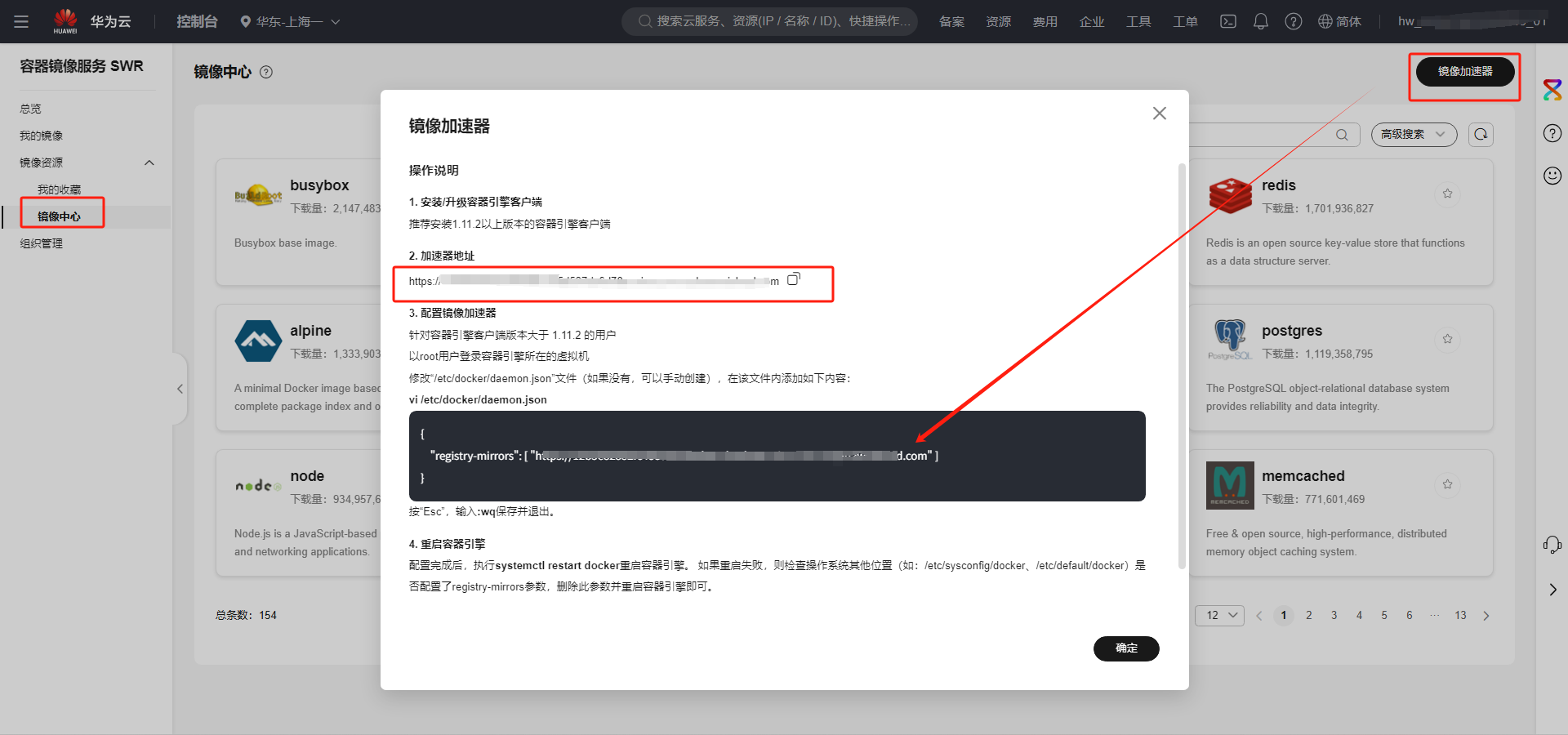The height and width of the screenshot is (735, 1568).
Task: Open the hw_ account menu
Action: click(1472, 21)
